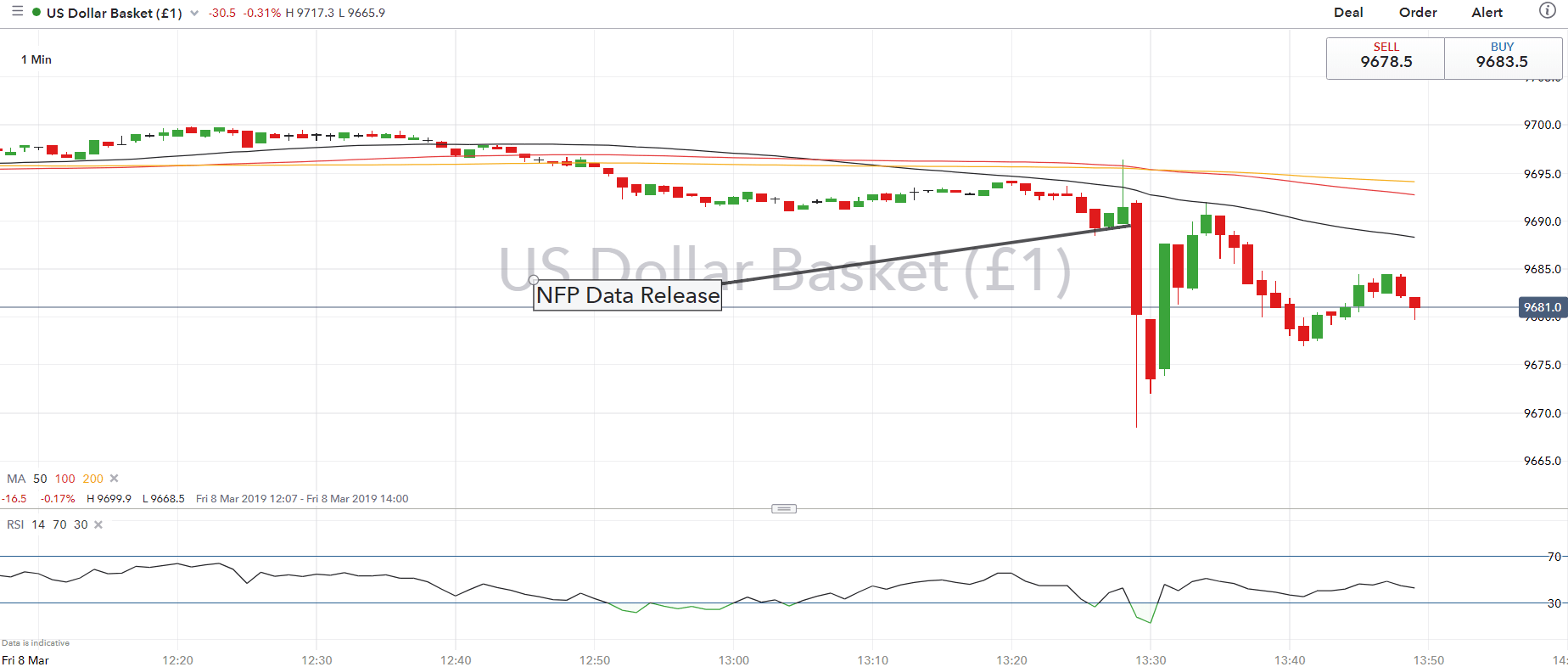Remove the RSI indicator with its X
The image size is (1568, 667).
98,524
